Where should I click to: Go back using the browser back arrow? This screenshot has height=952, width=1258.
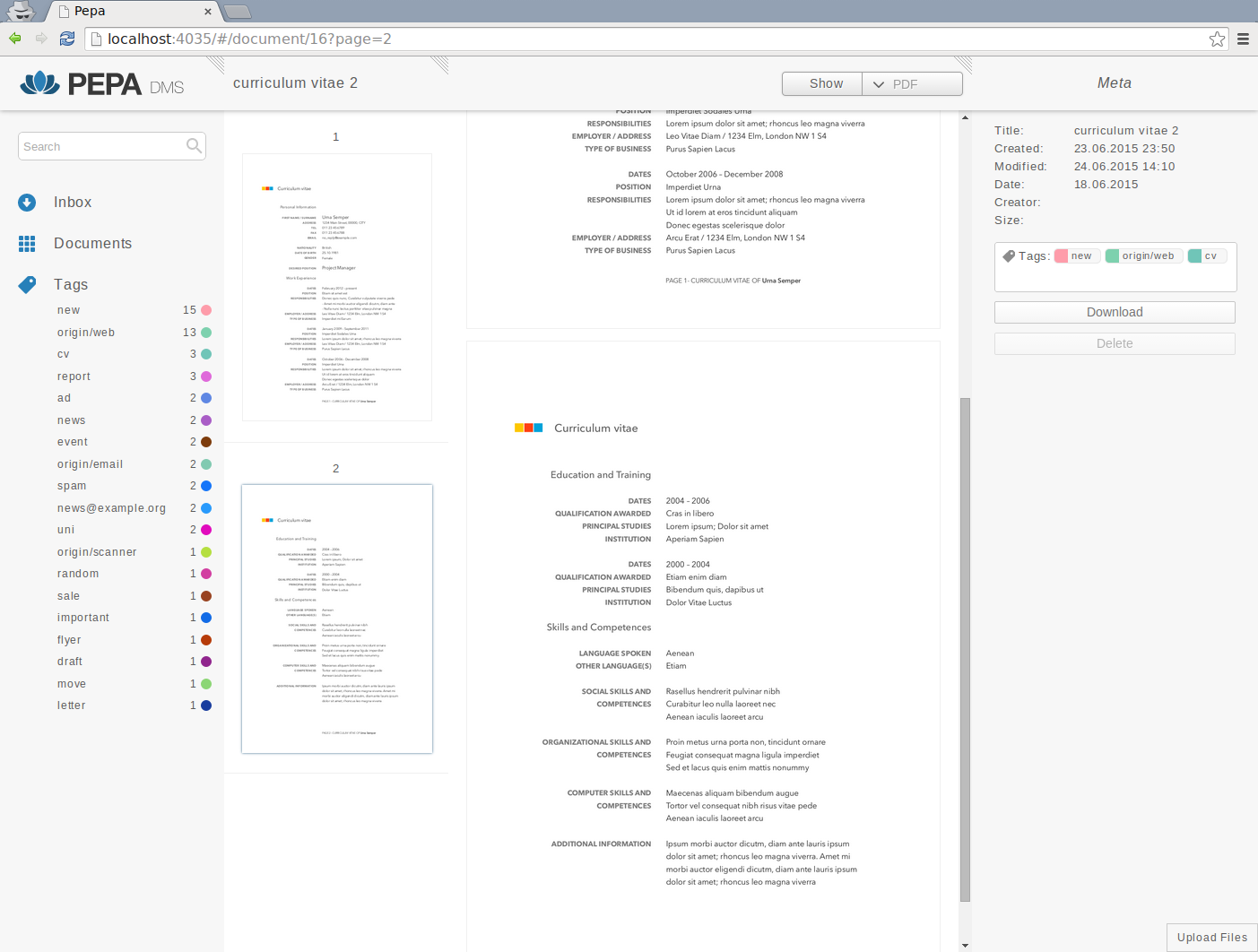coord(15,39)
